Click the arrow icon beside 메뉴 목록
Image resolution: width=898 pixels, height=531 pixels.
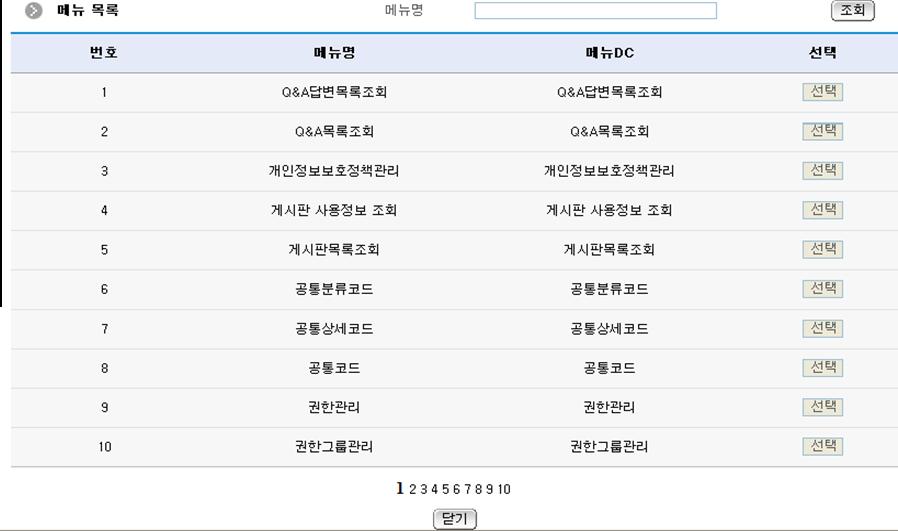(x=34, y=11)
